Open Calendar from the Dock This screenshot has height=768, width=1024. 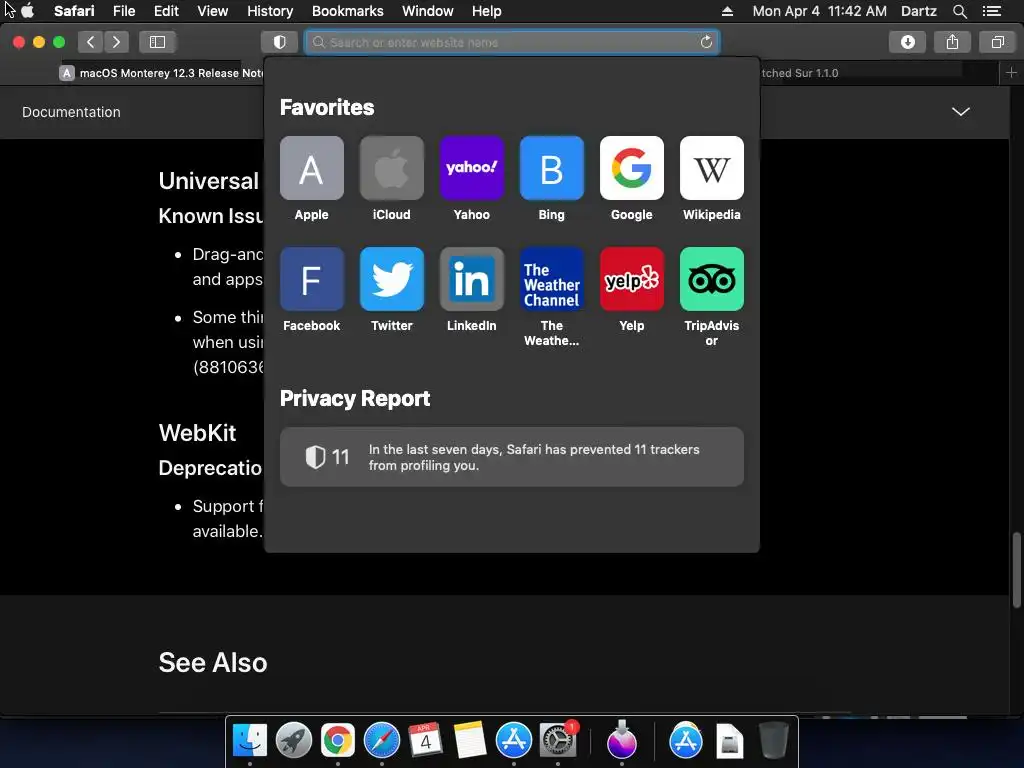[425, 741]
